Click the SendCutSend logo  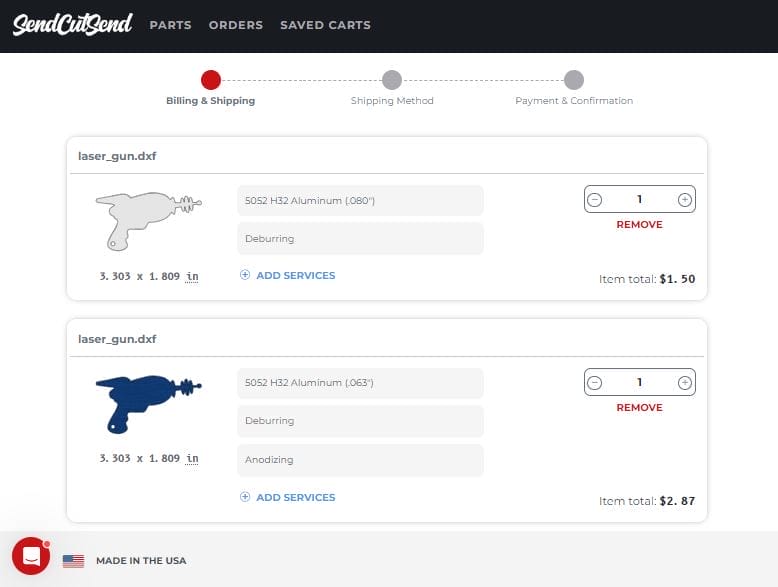72,25
